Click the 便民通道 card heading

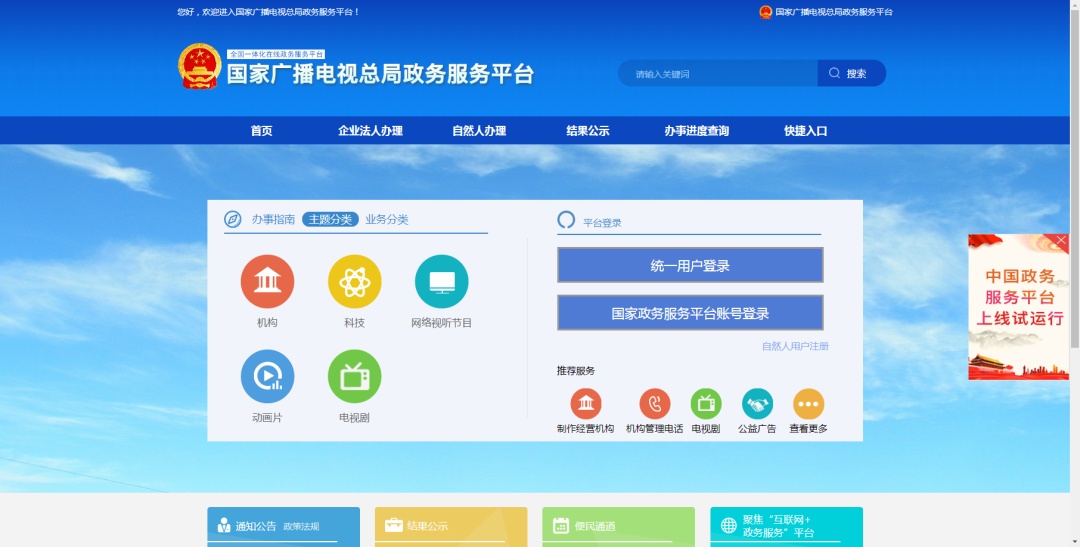[595, 526]
